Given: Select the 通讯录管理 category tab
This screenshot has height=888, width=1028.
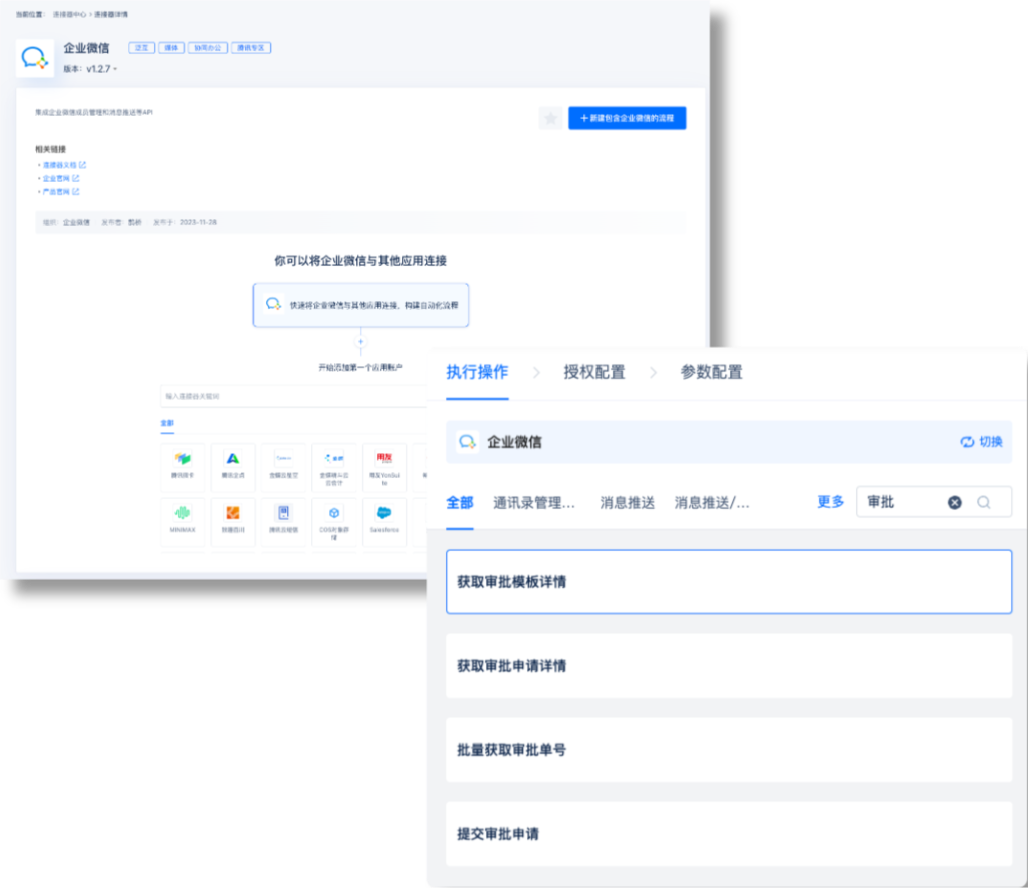Looking at the screenshot, I should [x=534, y=503].
